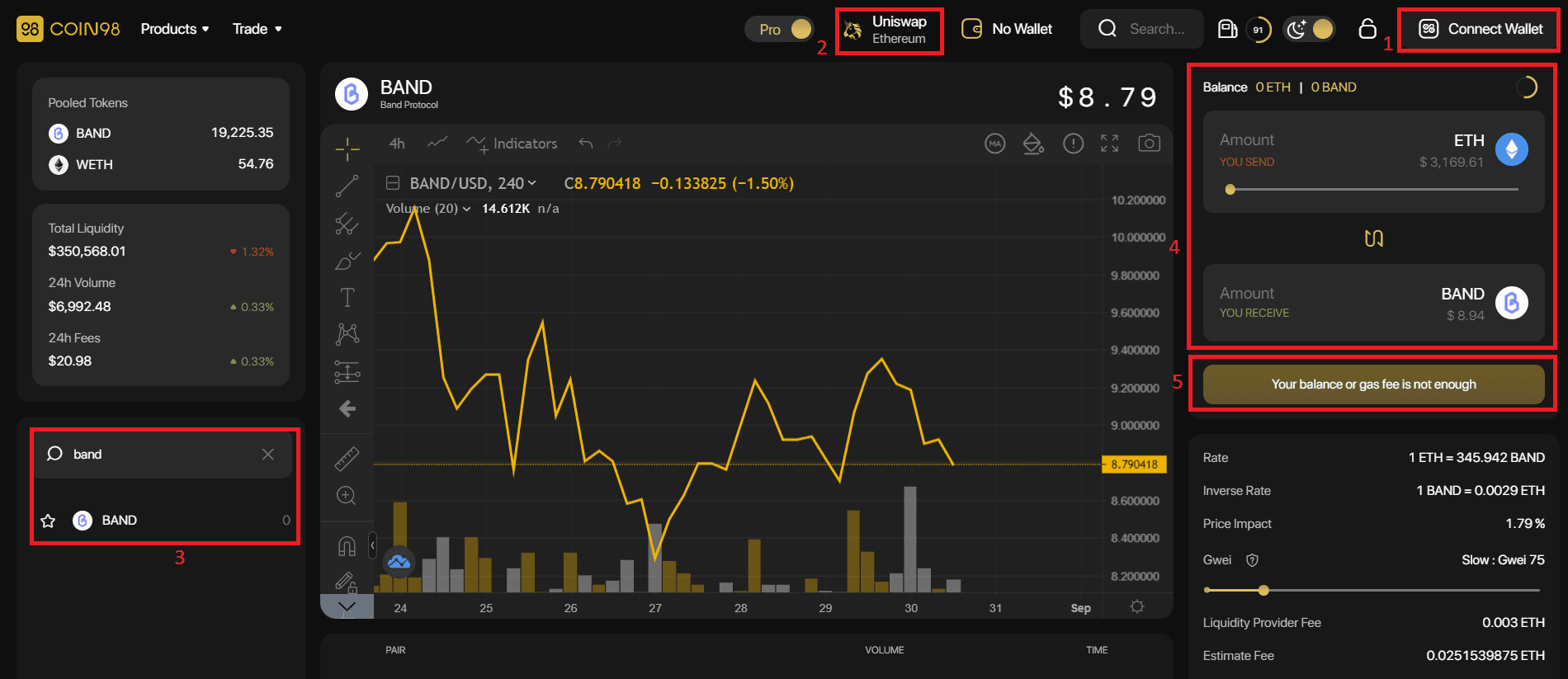This screenshot has height=679, width=1568.
Task: Select BAND in the search results
Action: (x=164, y=521)
